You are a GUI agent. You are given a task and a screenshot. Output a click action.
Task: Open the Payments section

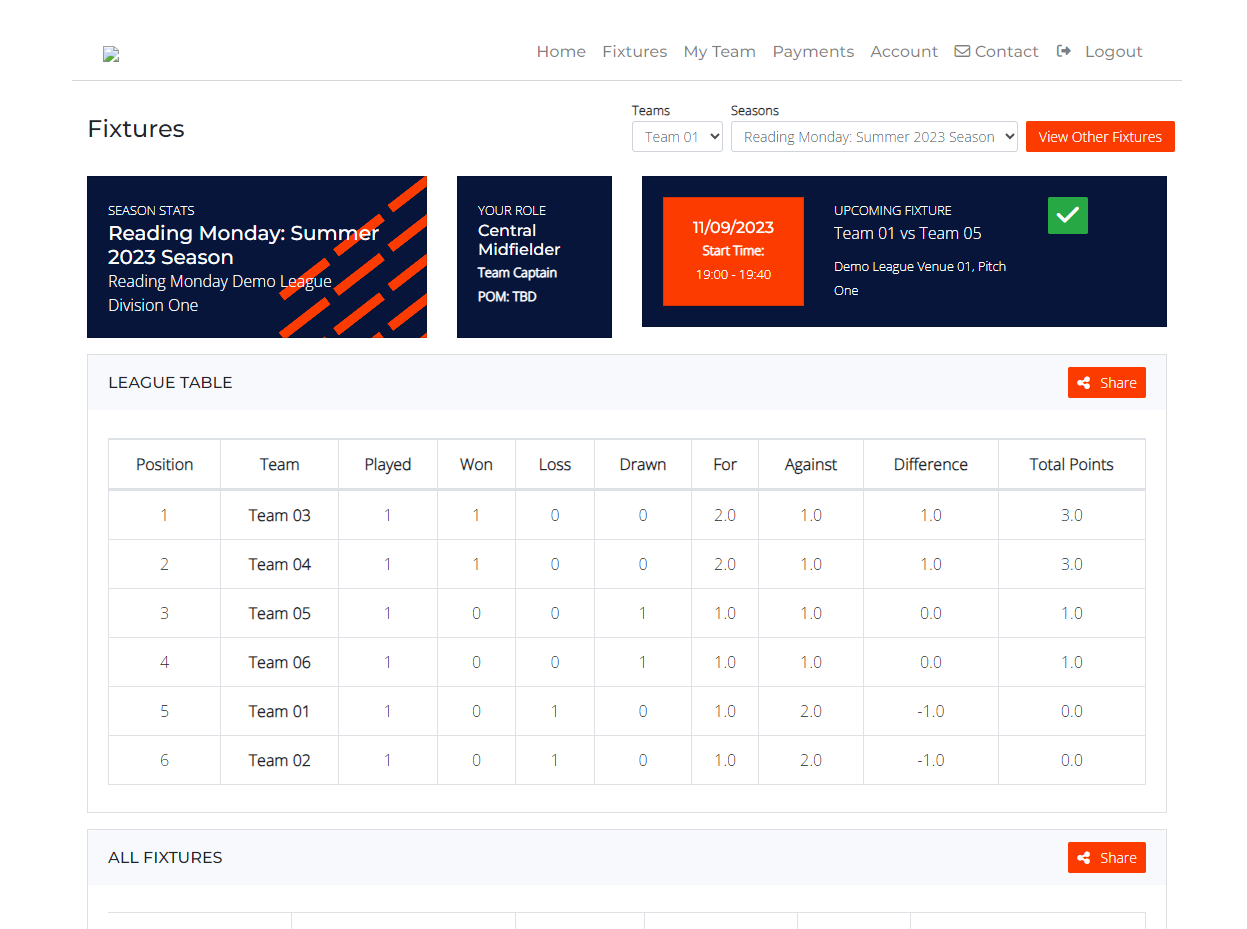813,51
